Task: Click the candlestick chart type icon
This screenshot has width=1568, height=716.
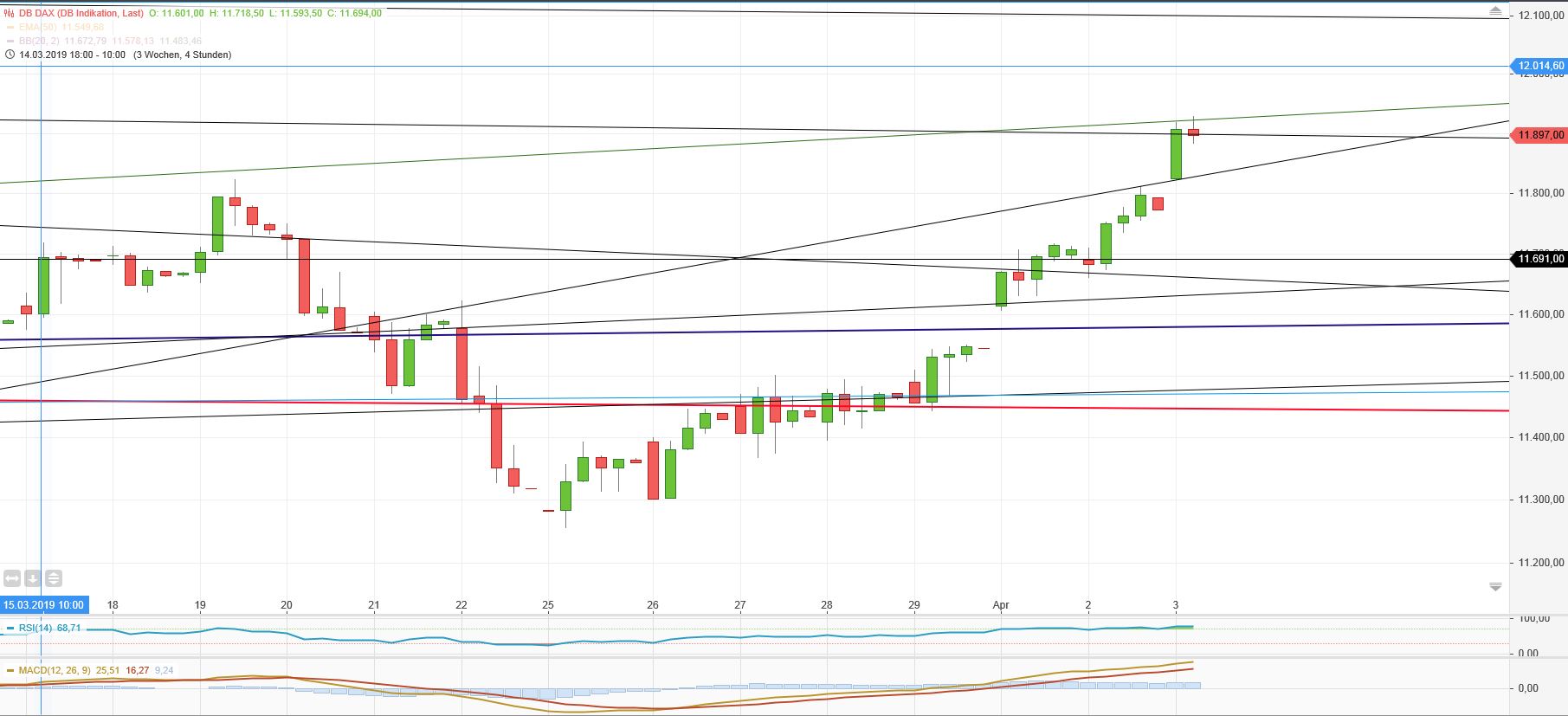Action: click(x=10, y=13)
